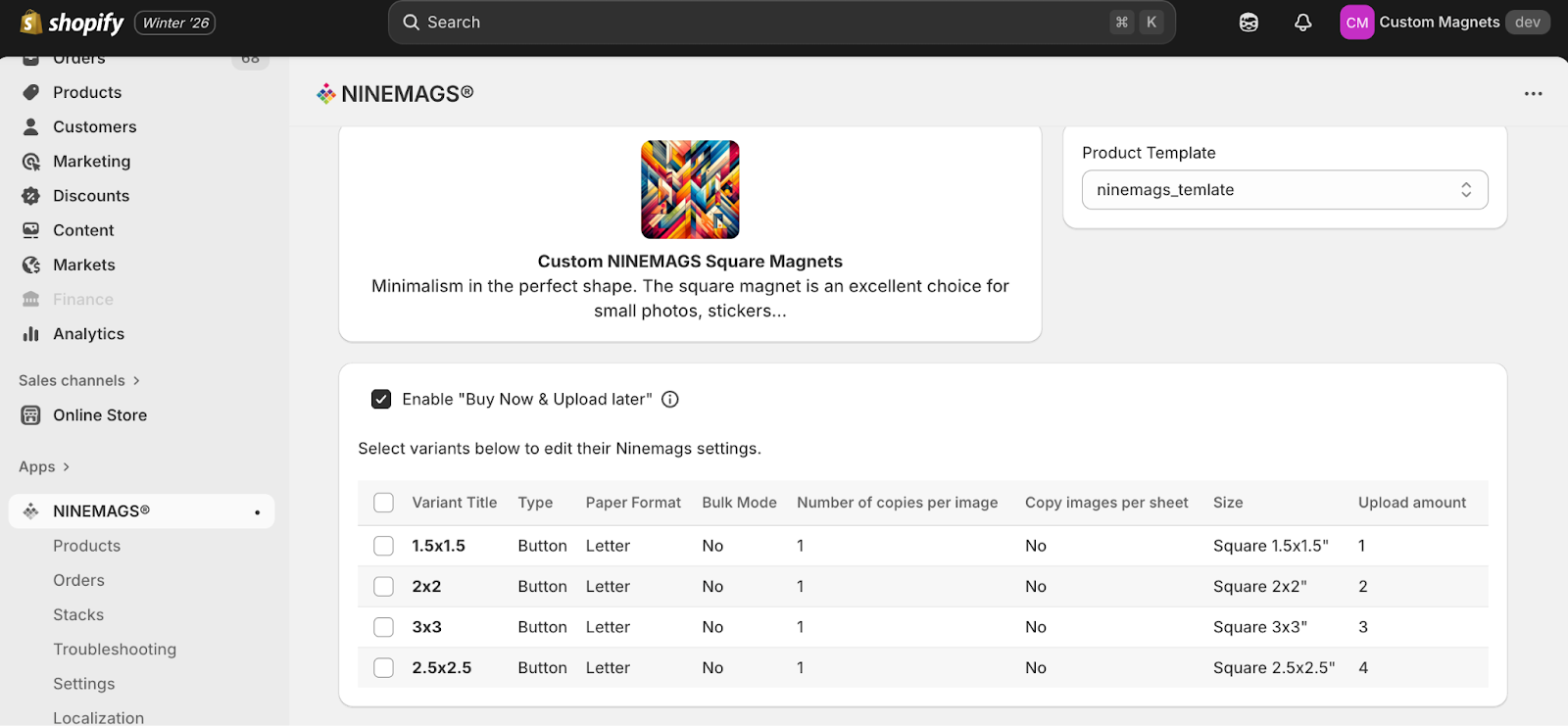This screenshot has height=726, width=1568.
Task: Click the search magnifier icon
Action: click(x=412, y=23)
